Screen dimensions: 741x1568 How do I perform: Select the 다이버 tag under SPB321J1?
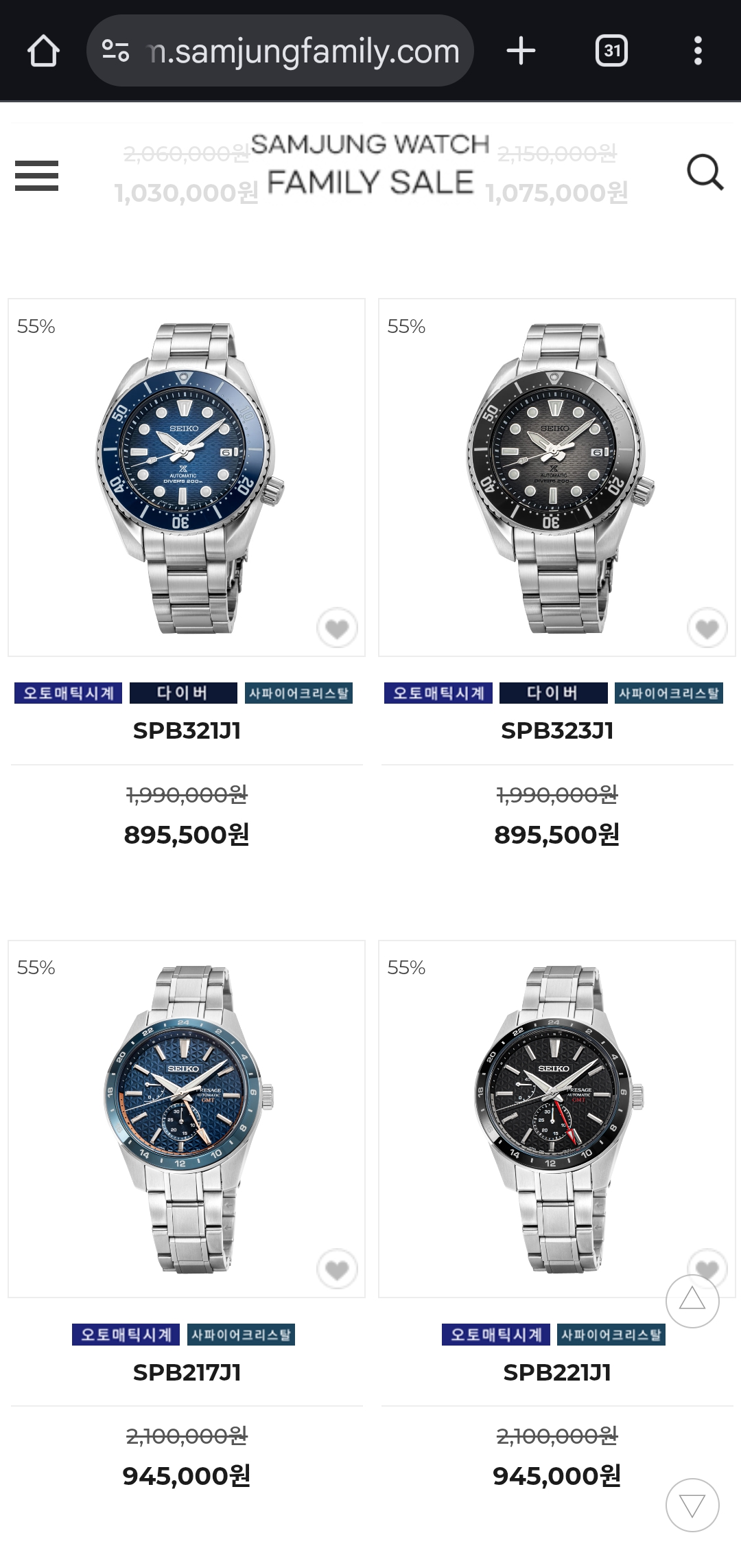point(183,693)
